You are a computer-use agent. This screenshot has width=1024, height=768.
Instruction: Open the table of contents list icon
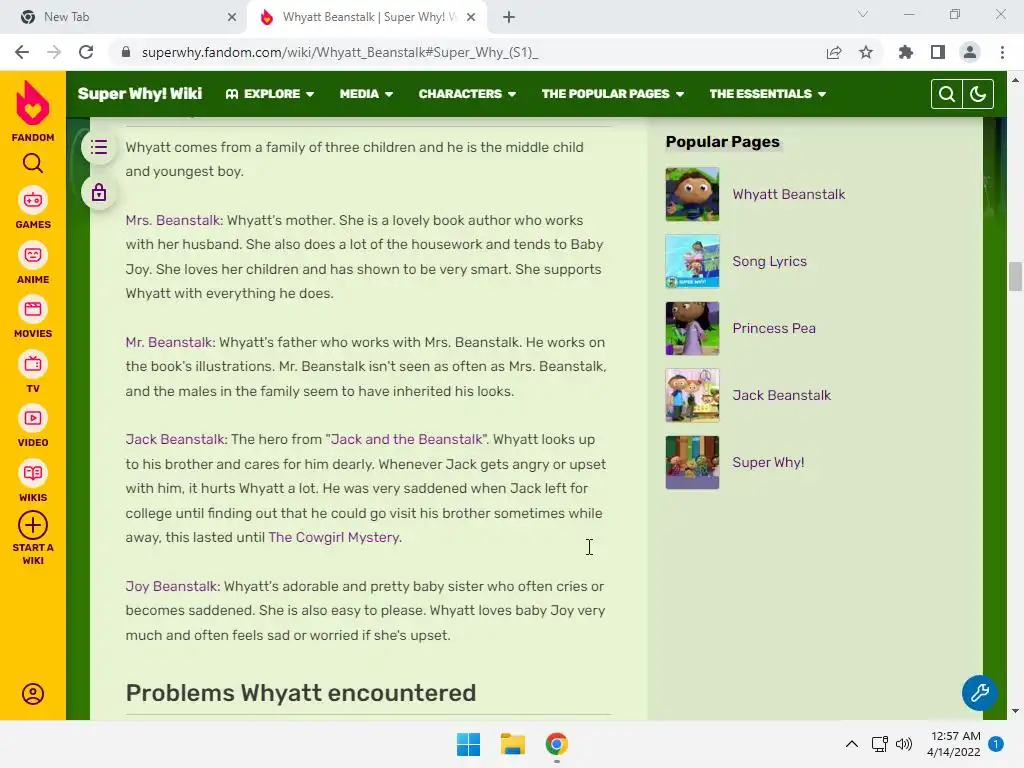[x=99, y=147]
